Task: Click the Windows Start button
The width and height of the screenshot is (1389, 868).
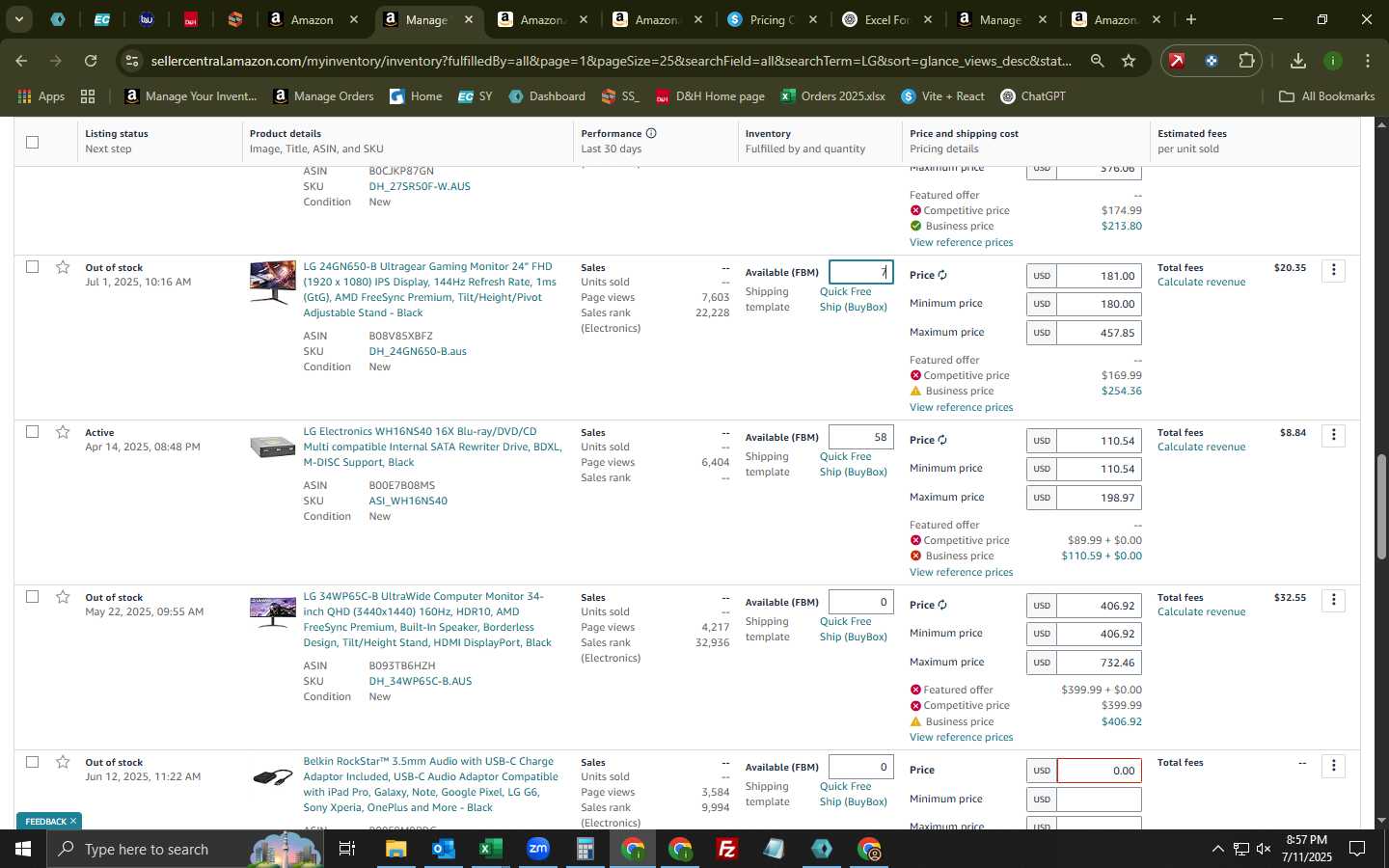Action: [23, 849]
